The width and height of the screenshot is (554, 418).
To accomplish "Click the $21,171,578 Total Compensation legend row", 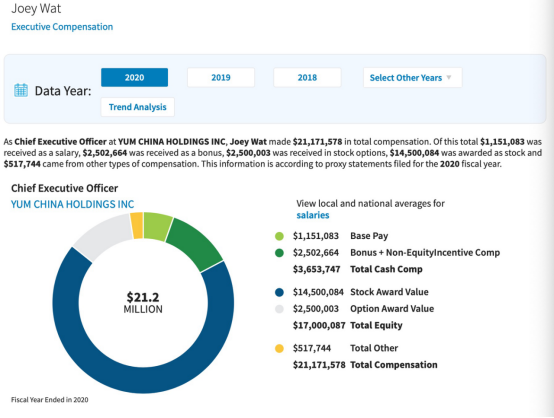I will [365, 365].
